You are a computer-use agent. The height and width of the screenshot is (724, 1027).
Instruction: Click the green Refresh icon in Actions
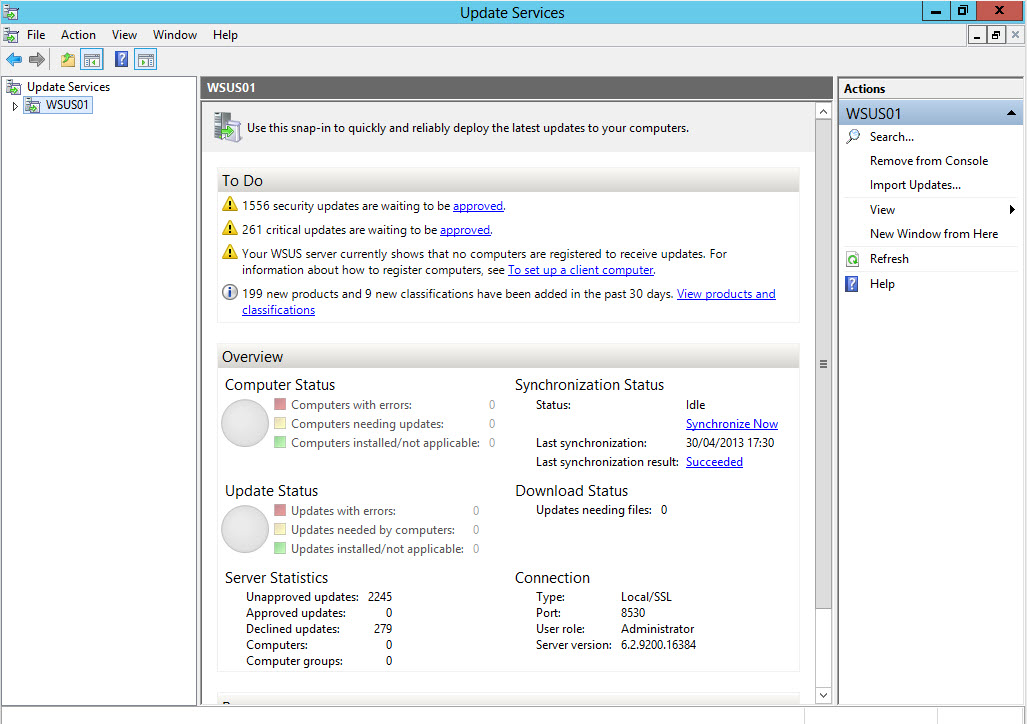[852, 259]
